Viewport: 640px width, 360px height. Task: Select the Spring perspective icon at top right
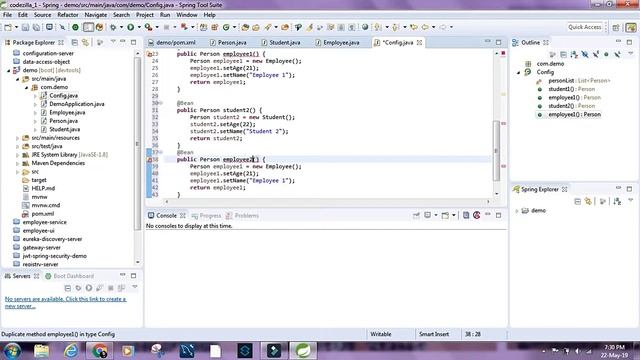pos(631,27)
